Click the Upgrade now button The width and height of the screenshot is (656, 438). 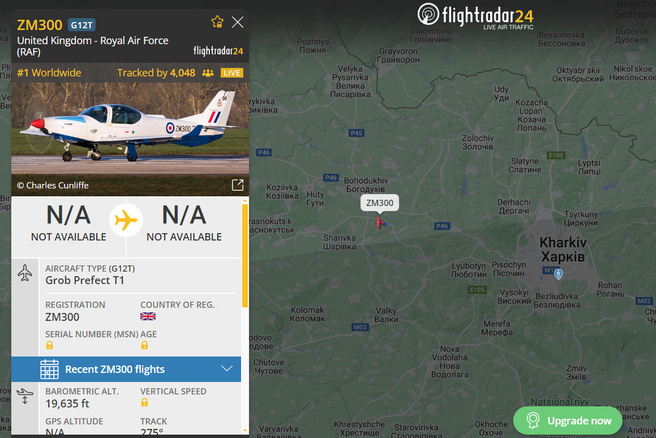(x=568, y=420)
